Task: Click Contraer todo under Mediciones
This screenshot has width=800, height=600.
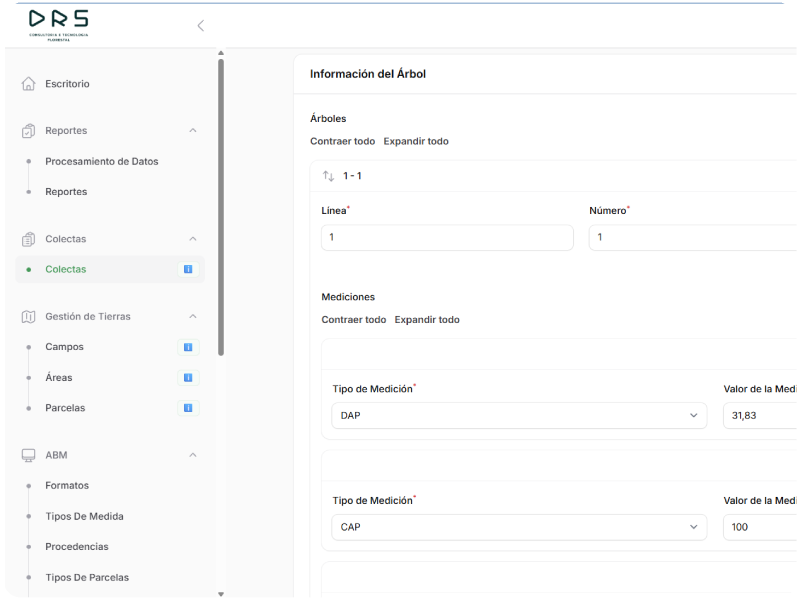Action: (x=353, y=320)
